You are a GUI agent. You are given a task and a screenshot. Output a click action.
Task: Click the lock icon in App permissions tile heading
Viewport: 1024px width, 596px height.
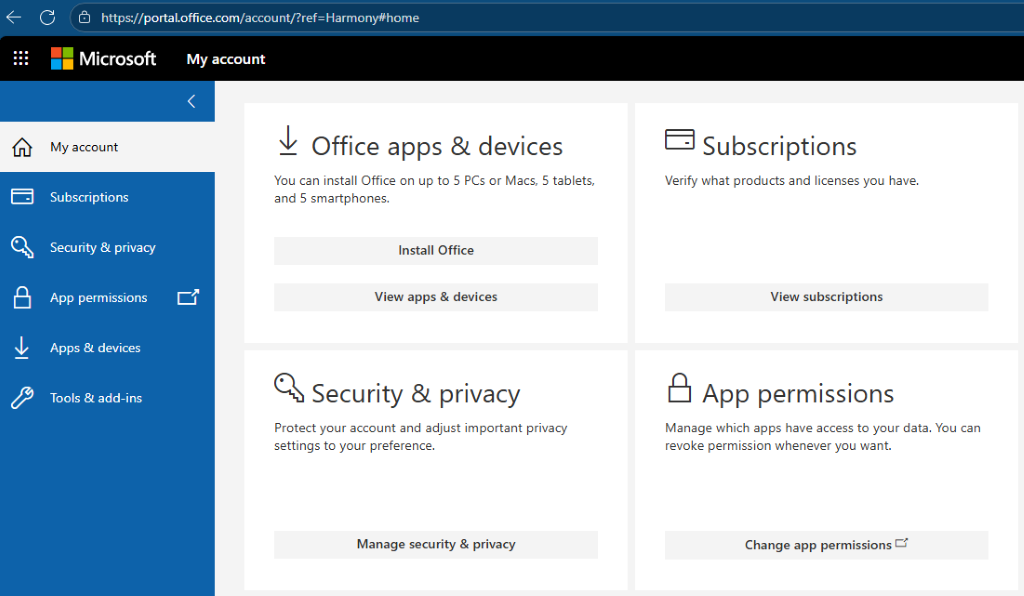pos(679,388)
